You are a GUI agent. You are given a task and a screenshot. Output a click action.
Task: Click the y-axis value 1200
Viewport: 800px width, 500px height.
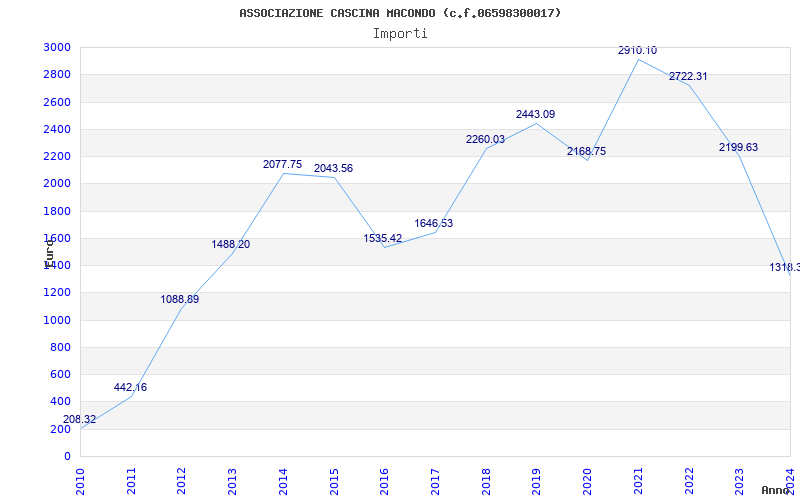pos(58,293)
